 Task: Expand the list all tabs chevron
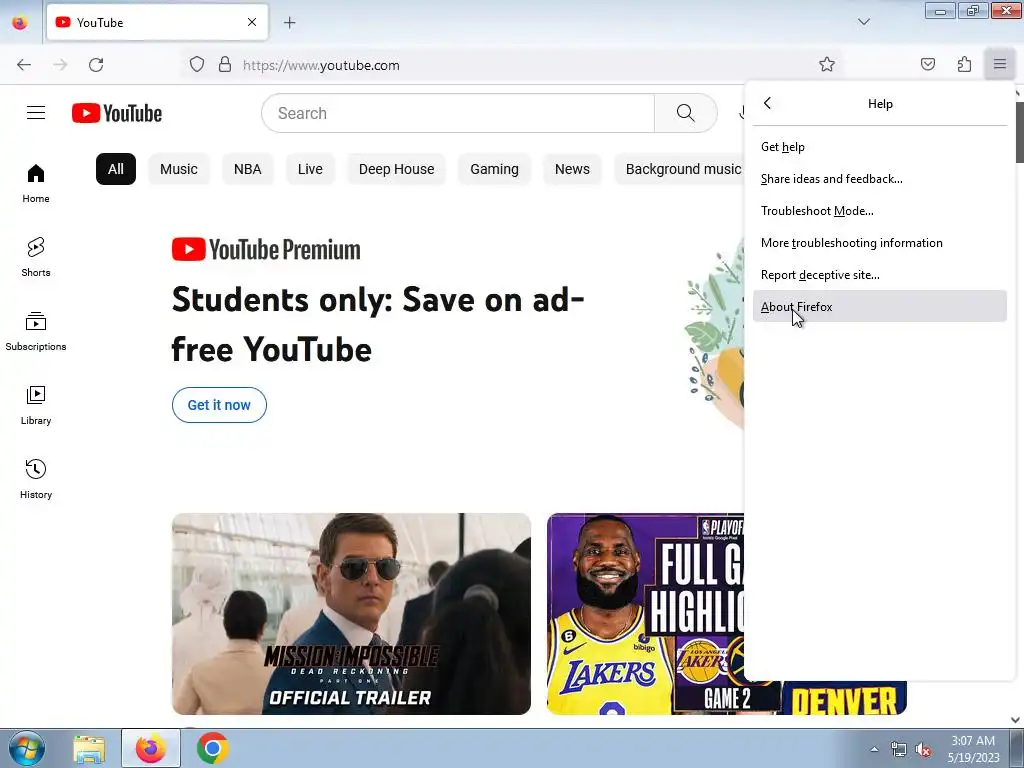click(863, 22)
